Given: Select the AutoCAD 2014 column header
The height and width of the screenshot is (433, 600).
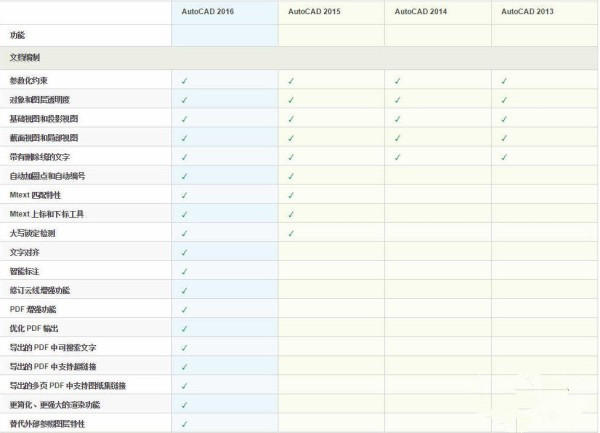Looking at the screenshot, I should [x=423, y=11].
